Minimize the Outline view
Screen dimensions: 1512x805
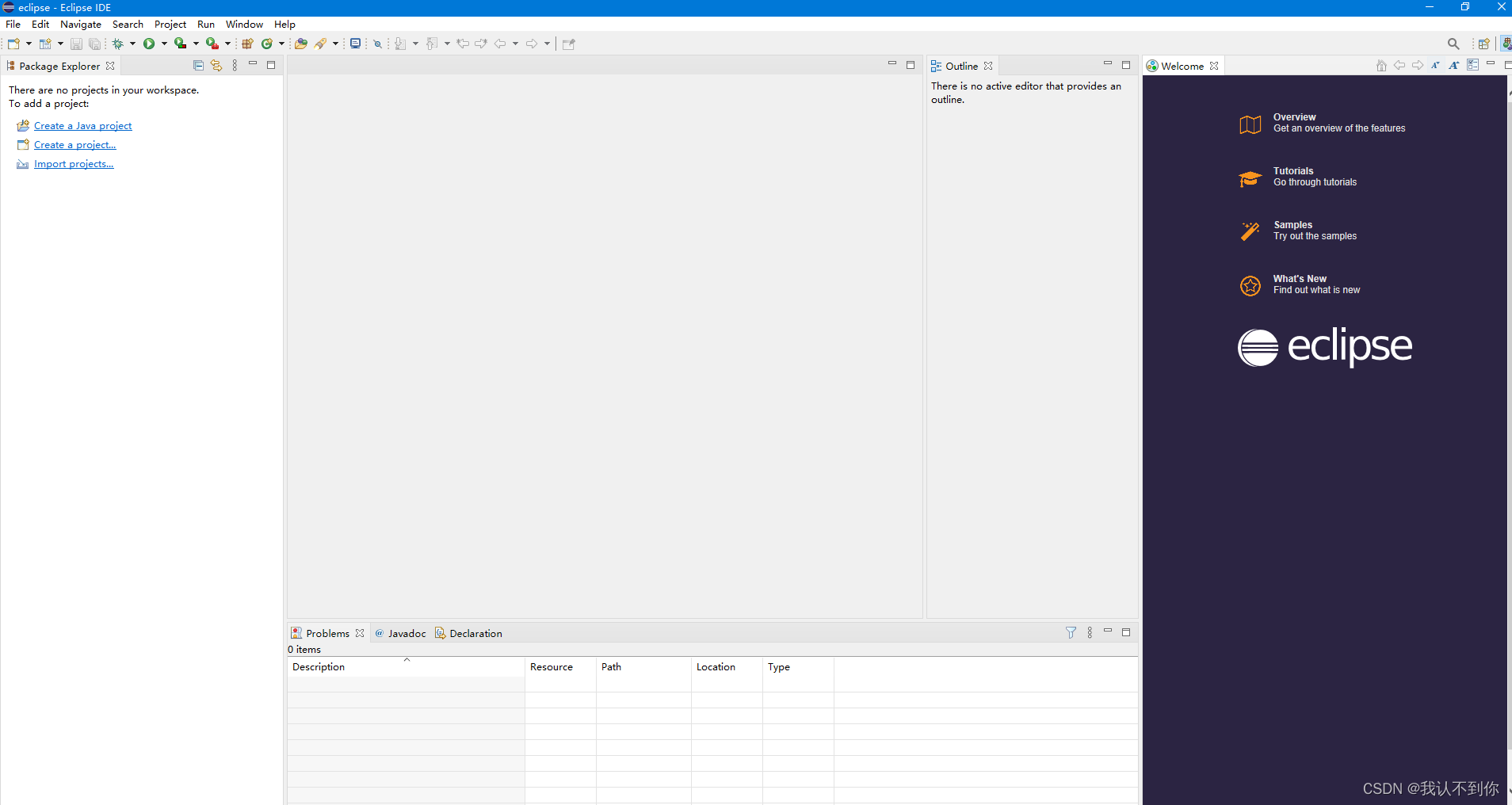1108,64
